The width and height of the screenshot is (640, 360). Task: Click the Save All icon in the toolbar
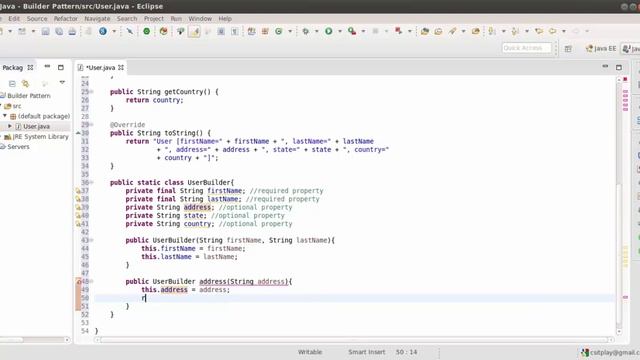[59, 31]
